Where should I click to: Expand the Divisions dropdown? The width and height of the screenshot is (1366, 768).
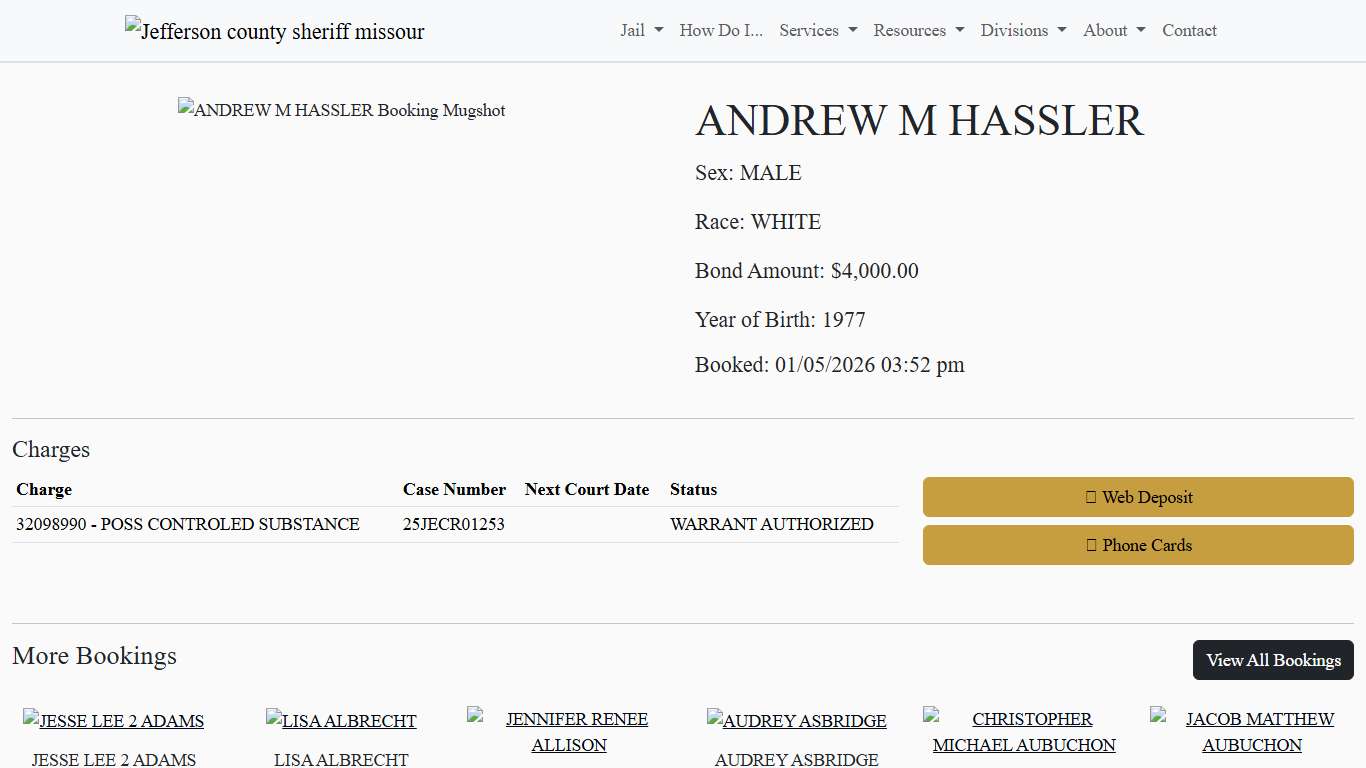tap(1022, 30)
